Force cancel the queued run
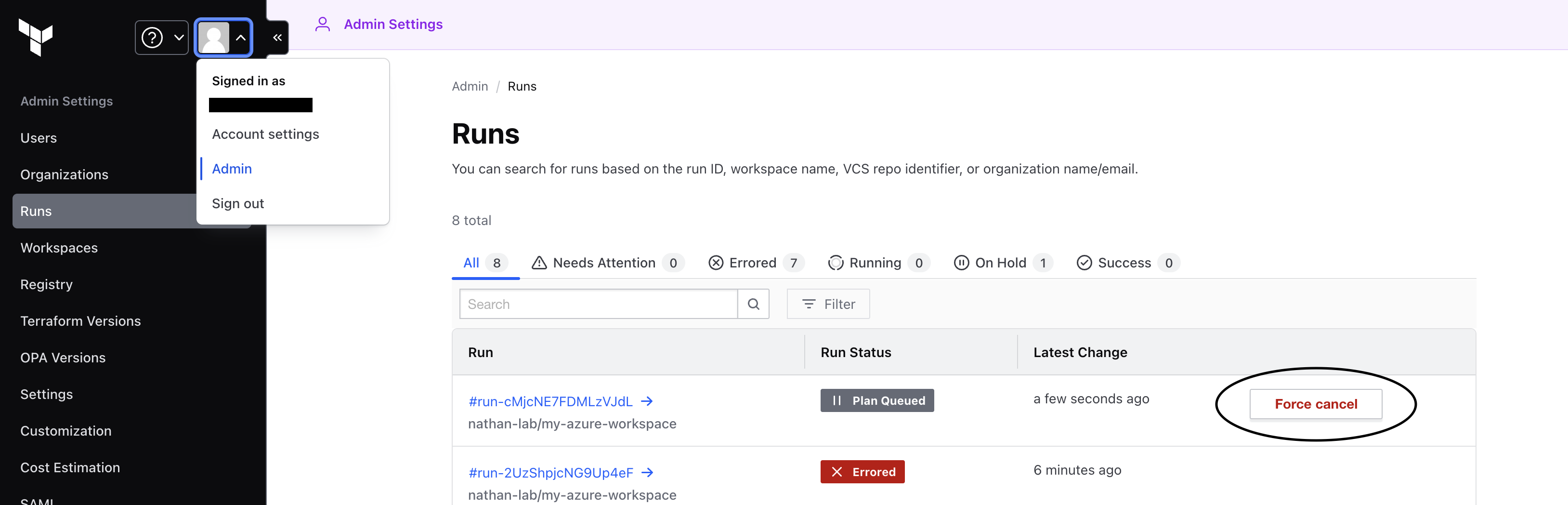 tap(1315, 404)
